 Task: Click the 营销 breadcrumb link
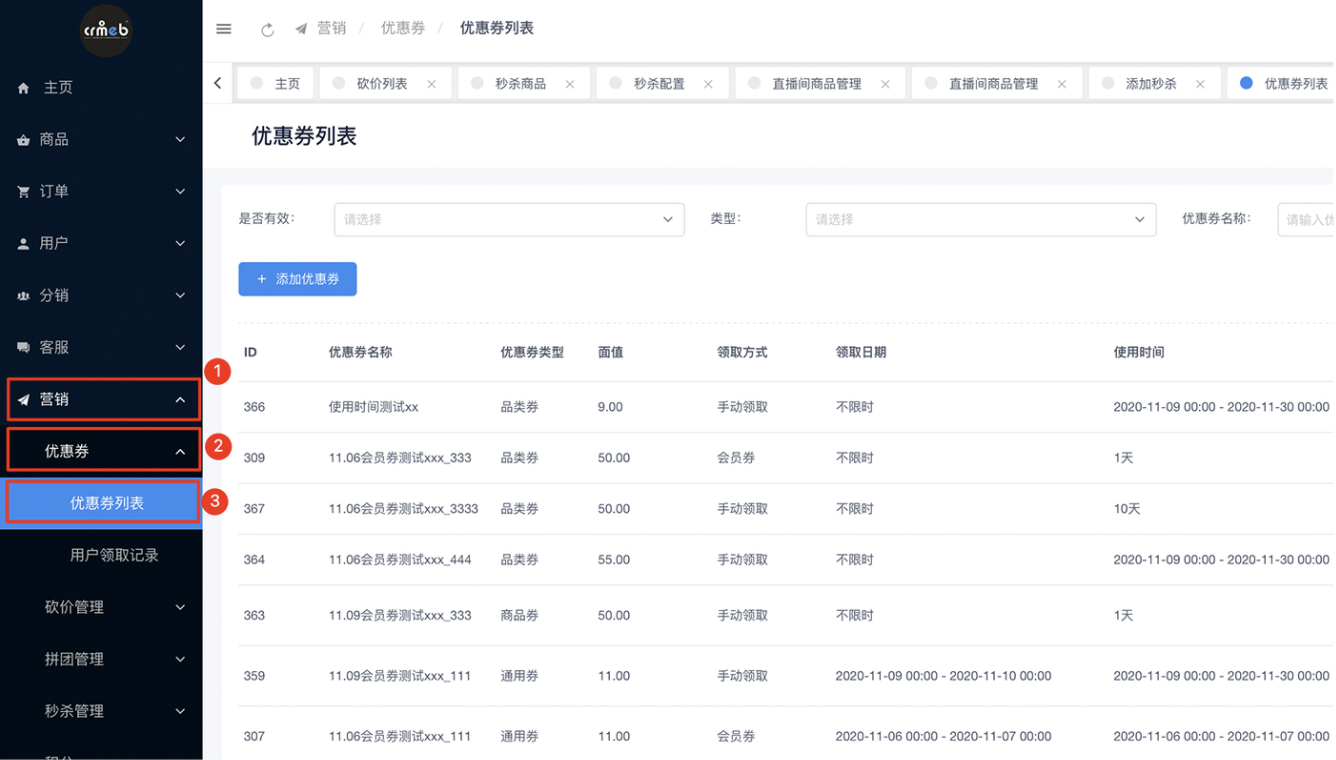click(331, 28)
